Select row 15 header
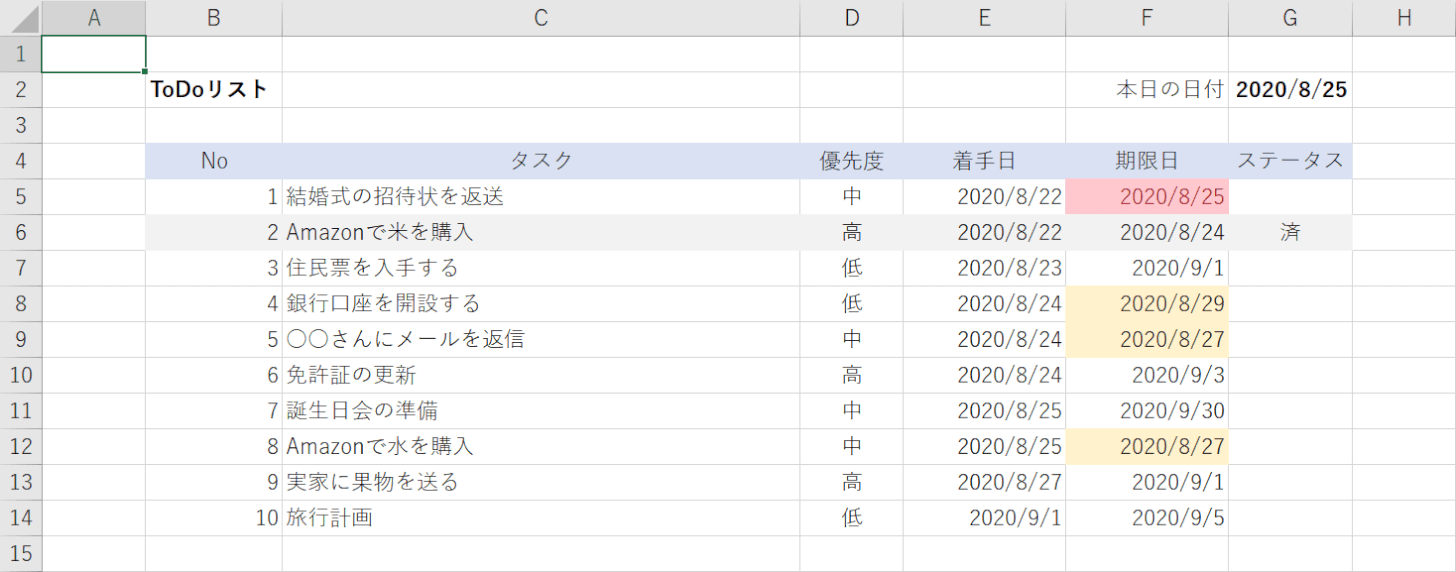This screenshot has width=1456, height=572. pyautogui.click(x=21, y=554)
